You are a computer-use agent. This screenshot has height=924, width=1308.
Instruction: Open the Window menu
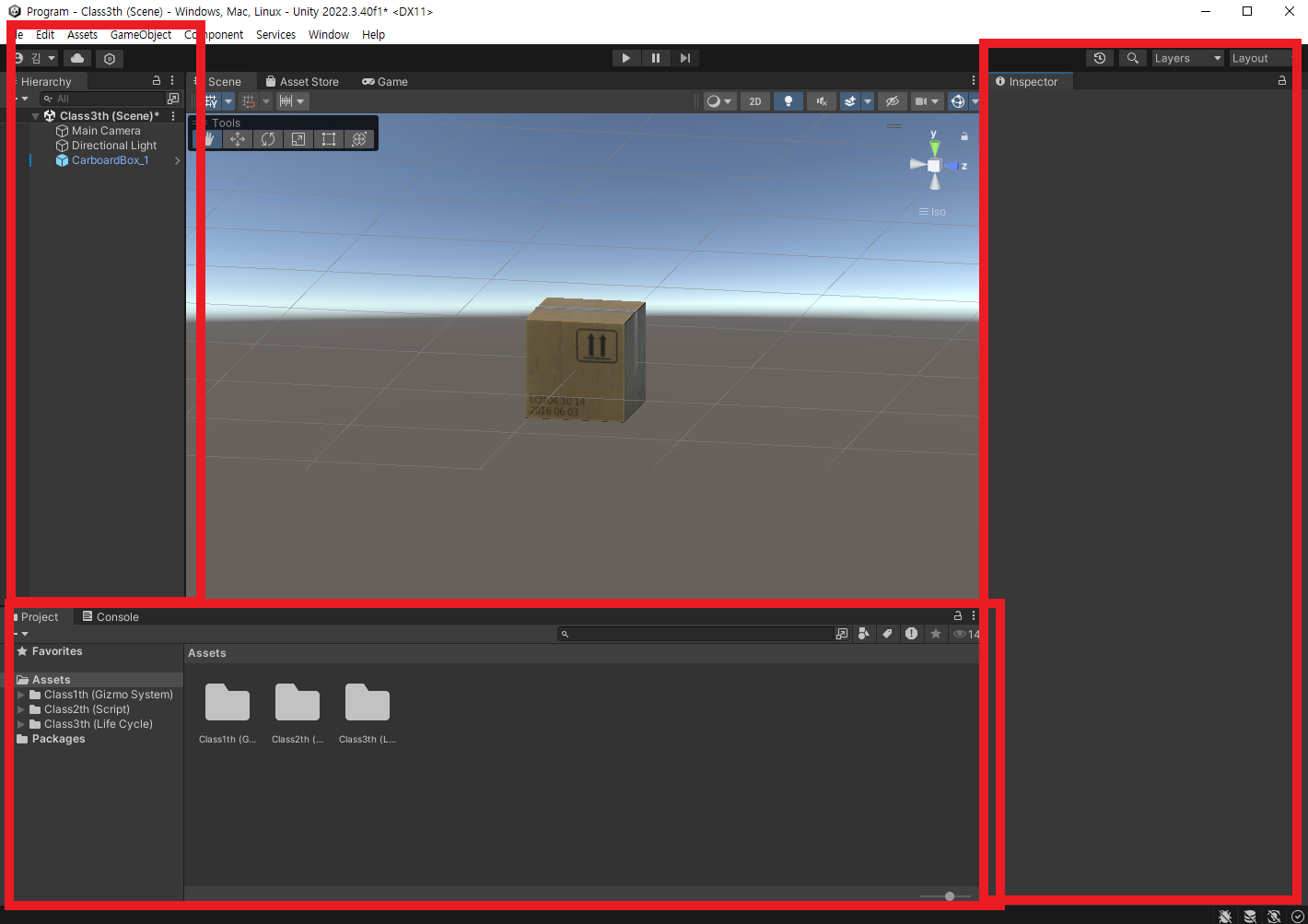tap(329, 34)
